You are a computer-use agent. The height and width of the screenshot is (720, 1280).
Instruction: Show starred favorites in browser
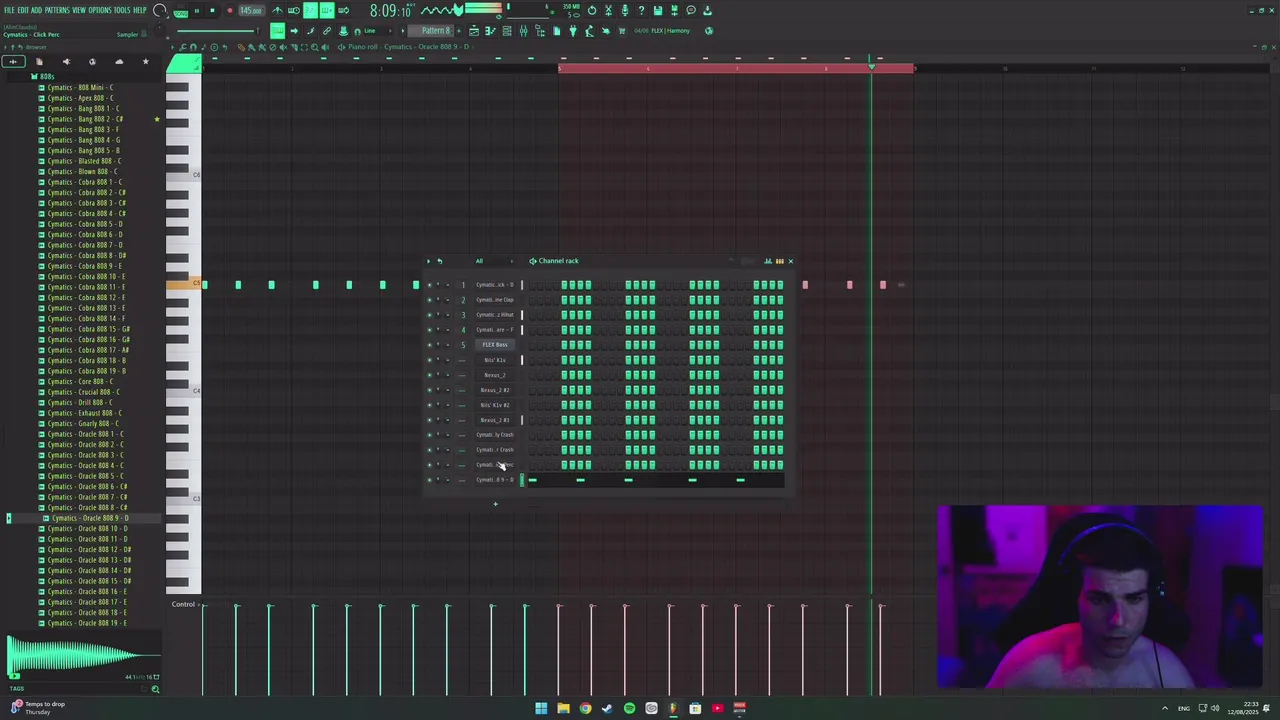(x=145, y=62)
